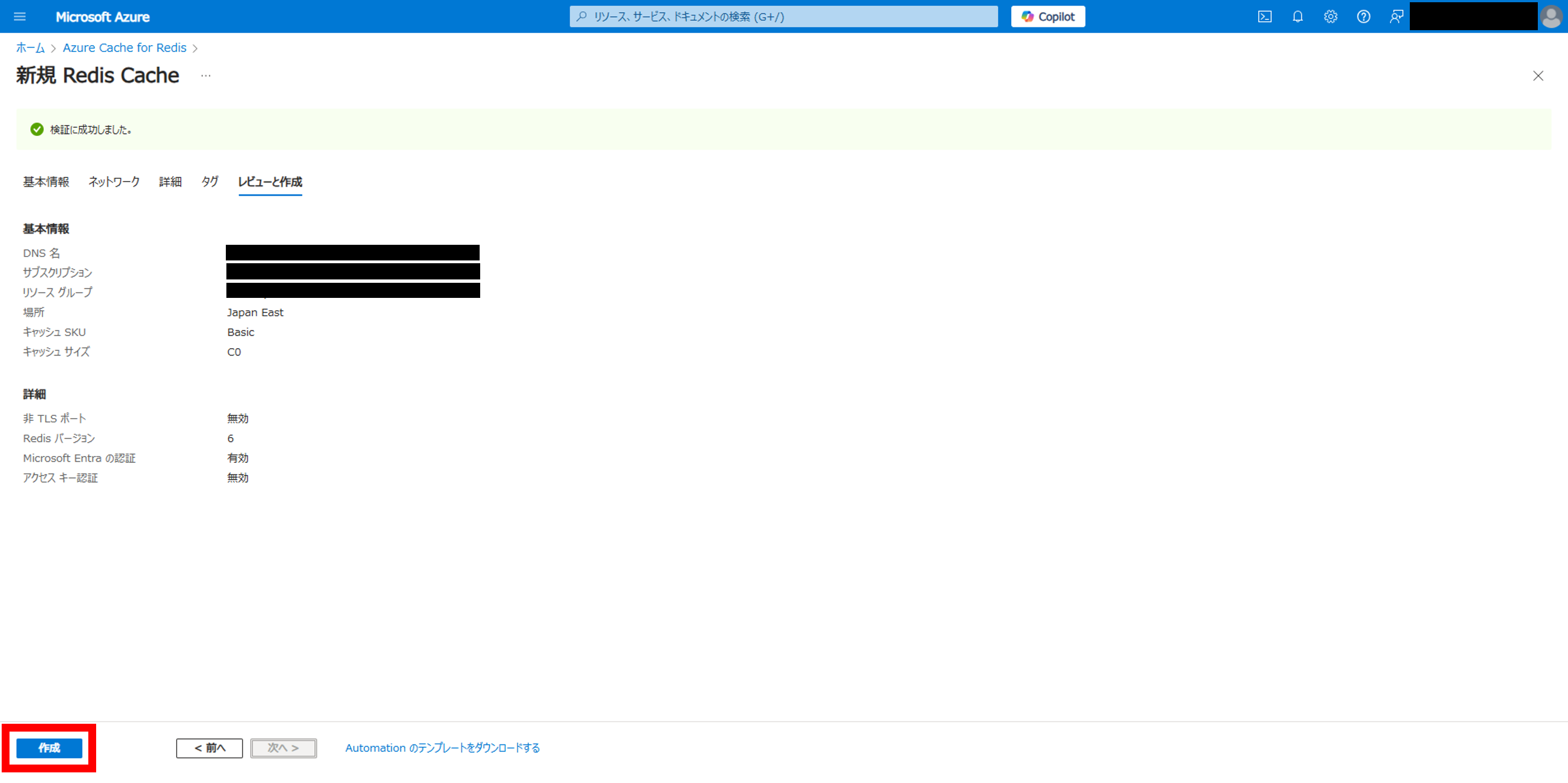This screenshot has width=1568, height=783.
Task: Click the Microsoft Entra の認証 label
Action: pyautogui.click(x=79, y=458)
